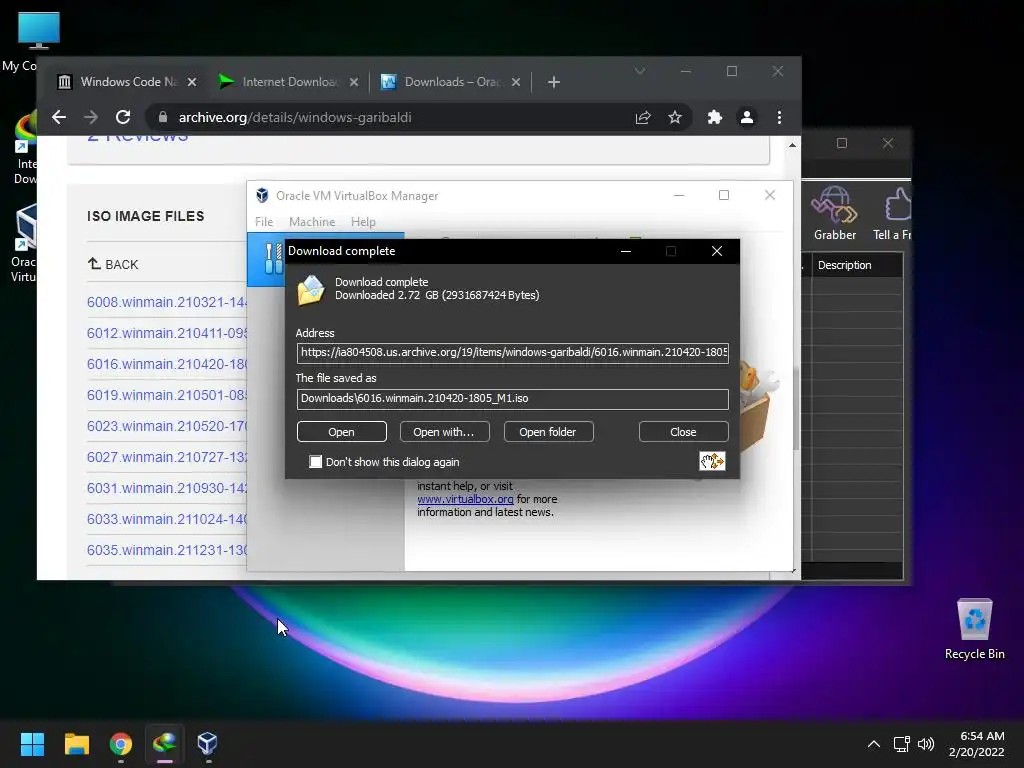Viewport: 1024px width, 768px height.
Task: Open the 6027.winmain.210727 ISO link
Action: (x=167, y=457)
